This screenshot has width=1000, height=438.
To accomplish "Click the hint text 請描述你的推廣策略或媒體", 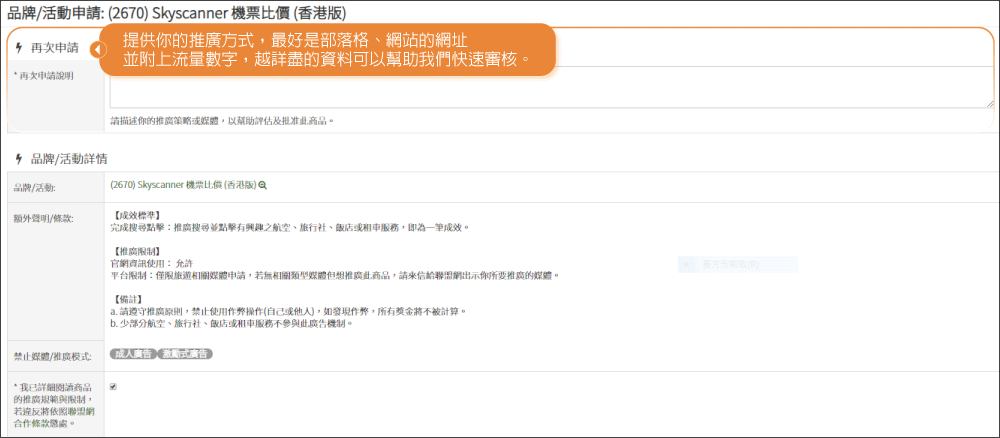I will [223, 120].
